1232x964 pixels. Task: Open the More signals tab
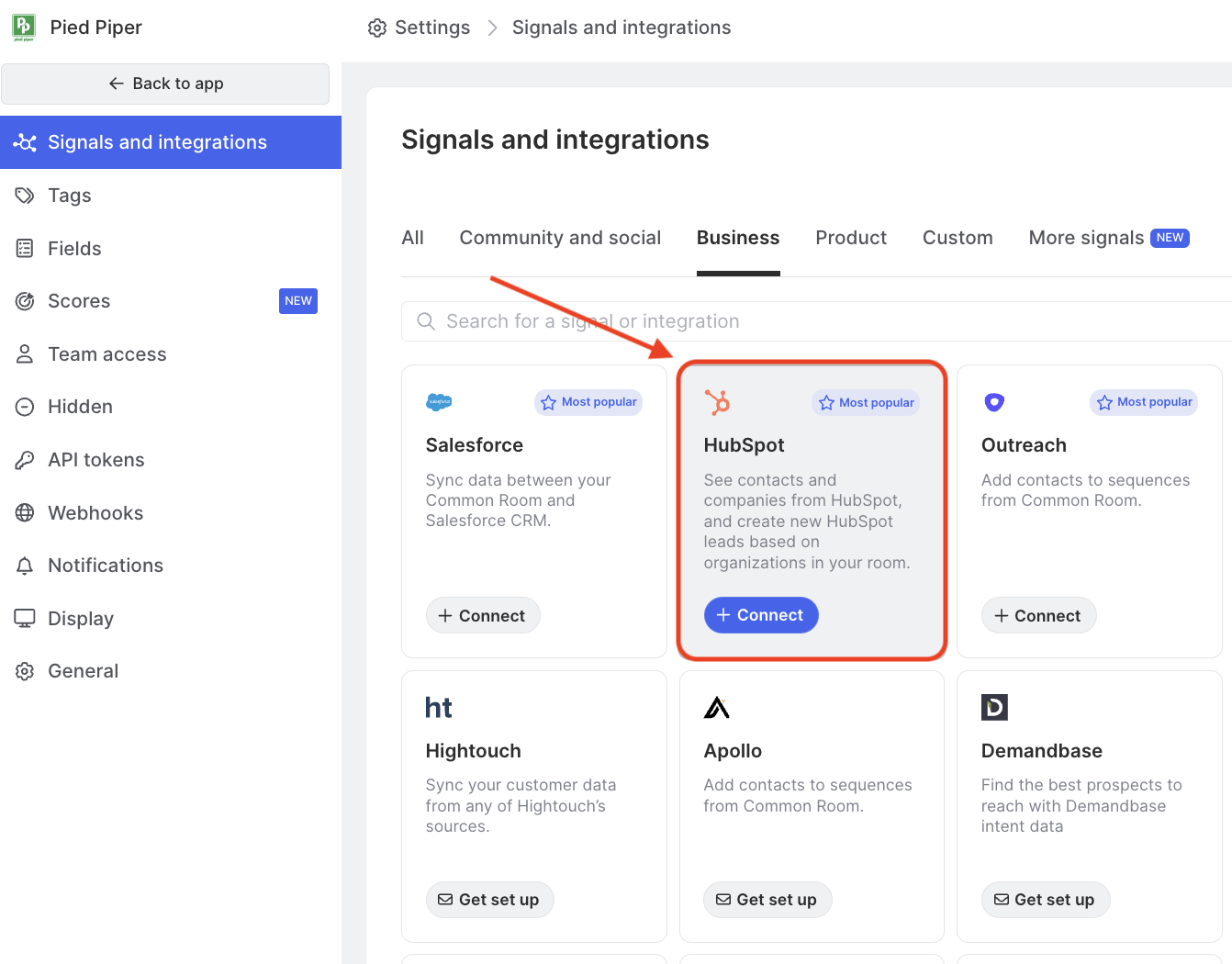[x=1109, y=238]
